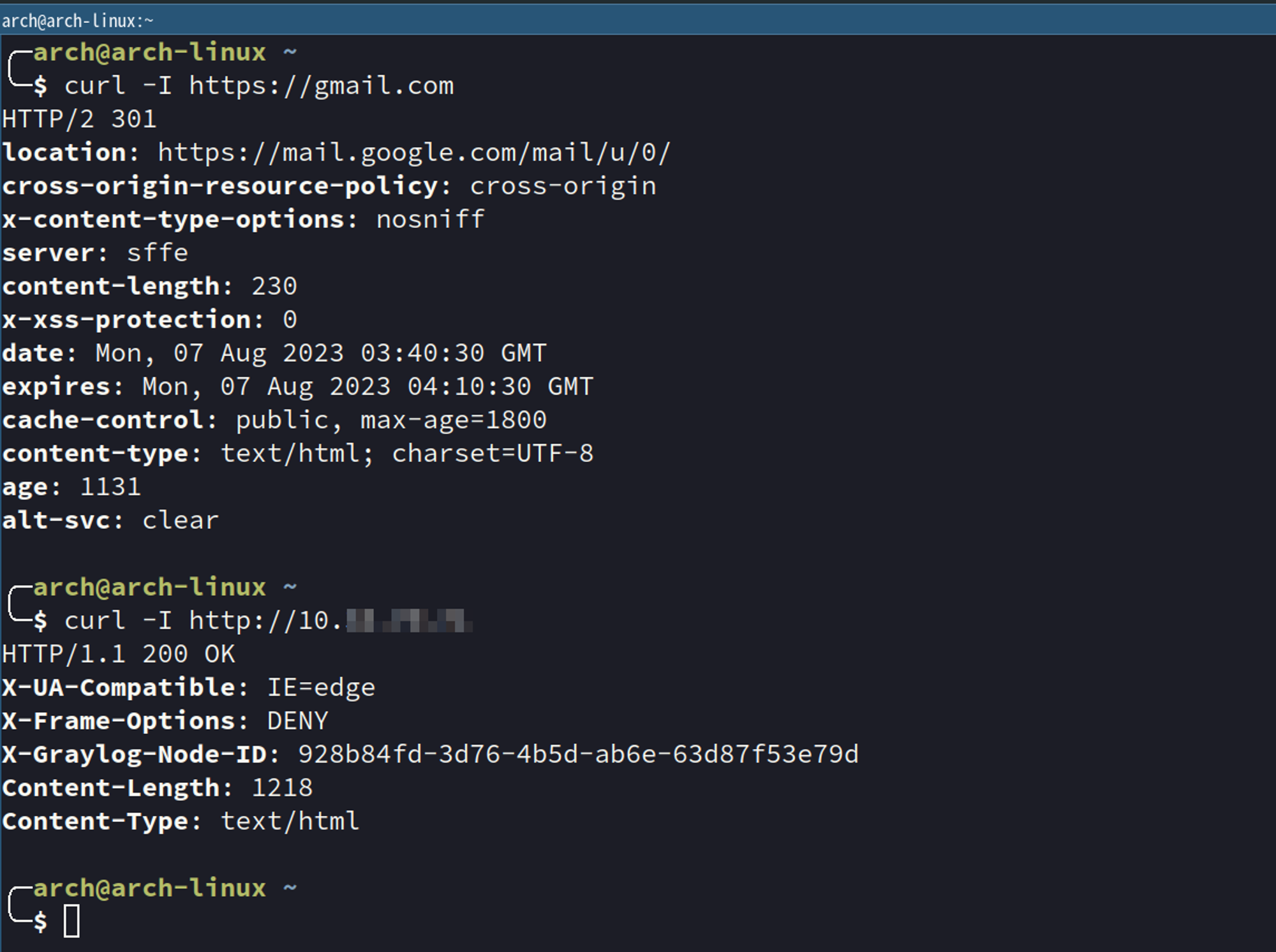Click the 'charset=UTF-8' text
This screenshot has height=952, width=1276.
492,454
